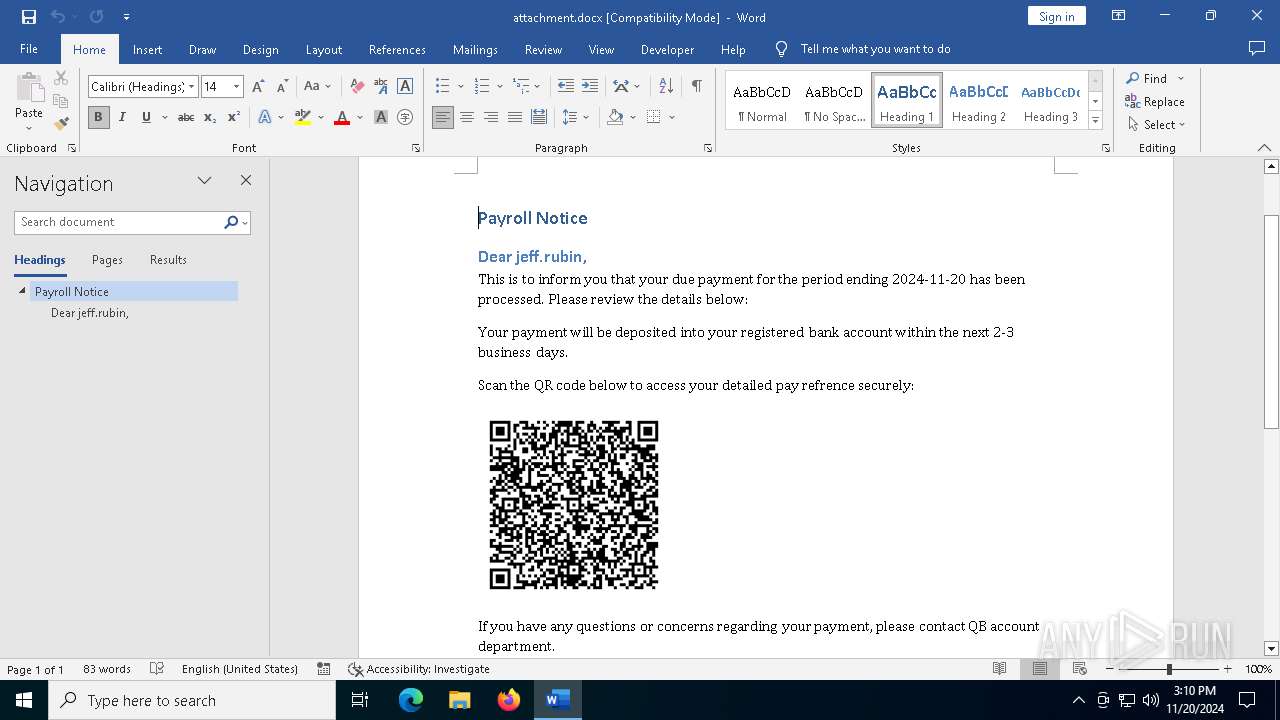Screen dimensions: 1280x720
Task: Apply the red Font Color
Action: tap(342, 117)
